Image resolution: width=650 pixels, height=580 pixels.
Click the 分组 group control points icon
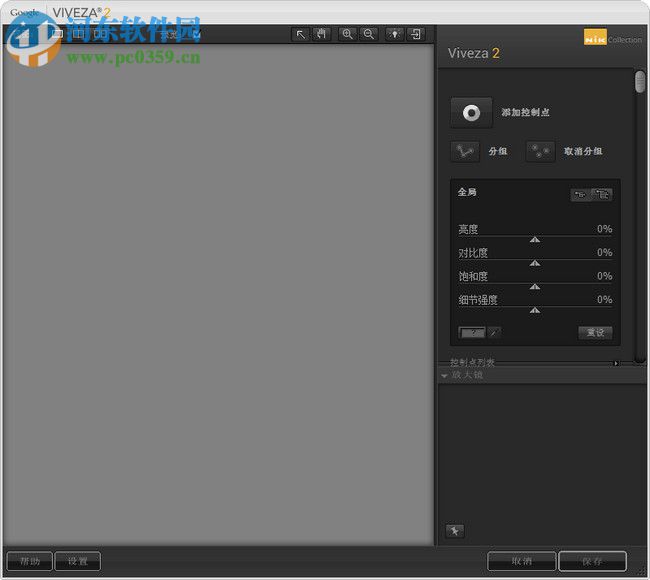click(465, 151)
